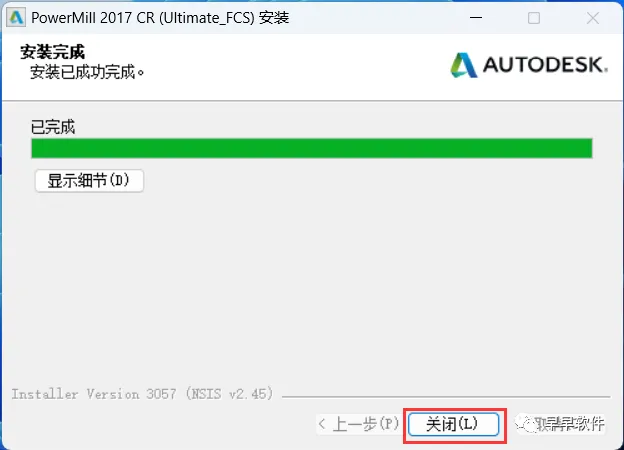The image size is (624, 450).
Task: Click the Autodesk triangular logo mark
Action: [464, 65]
